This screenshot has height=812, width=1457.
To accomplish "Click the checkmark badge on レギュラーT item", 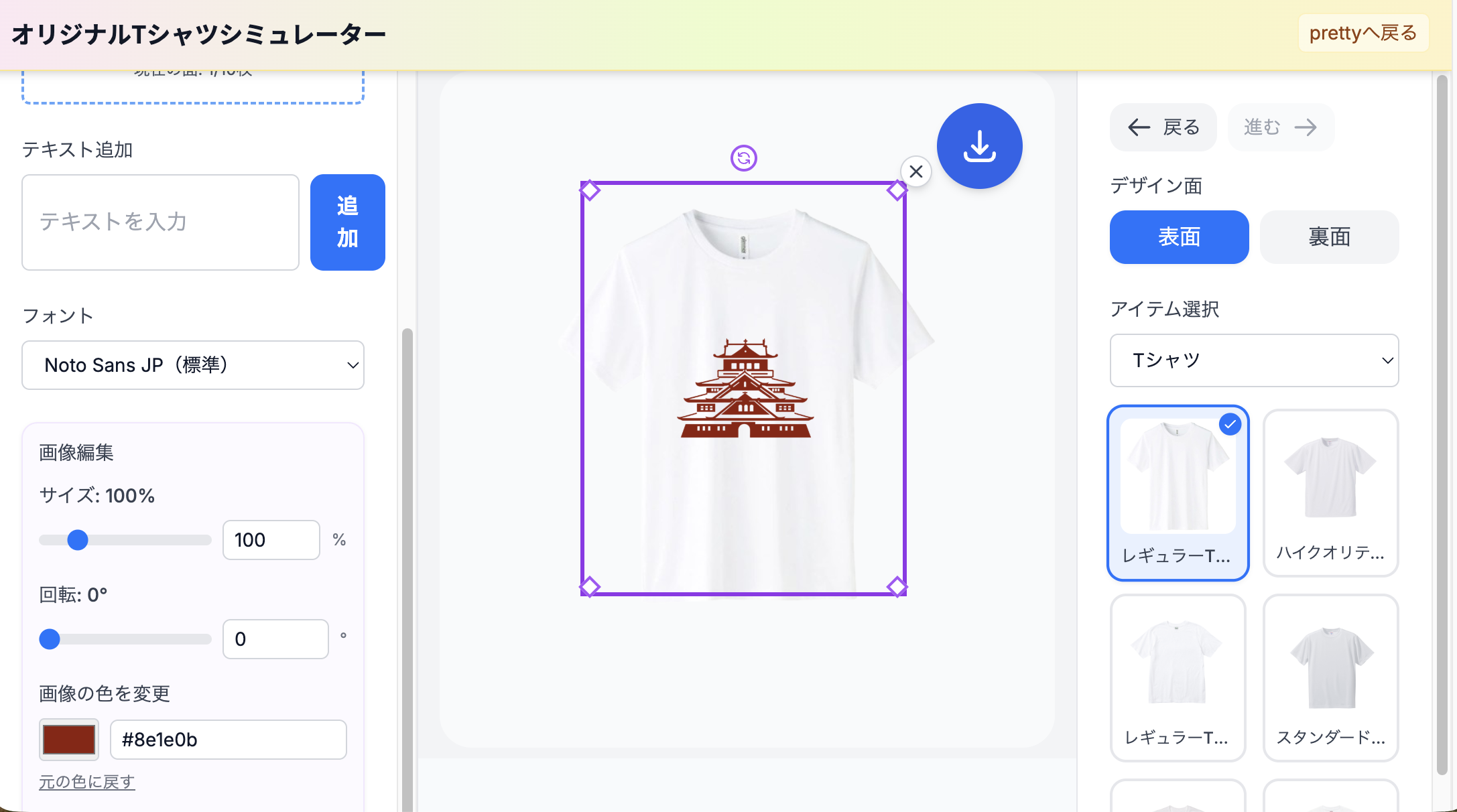I will click(1230, 423).
